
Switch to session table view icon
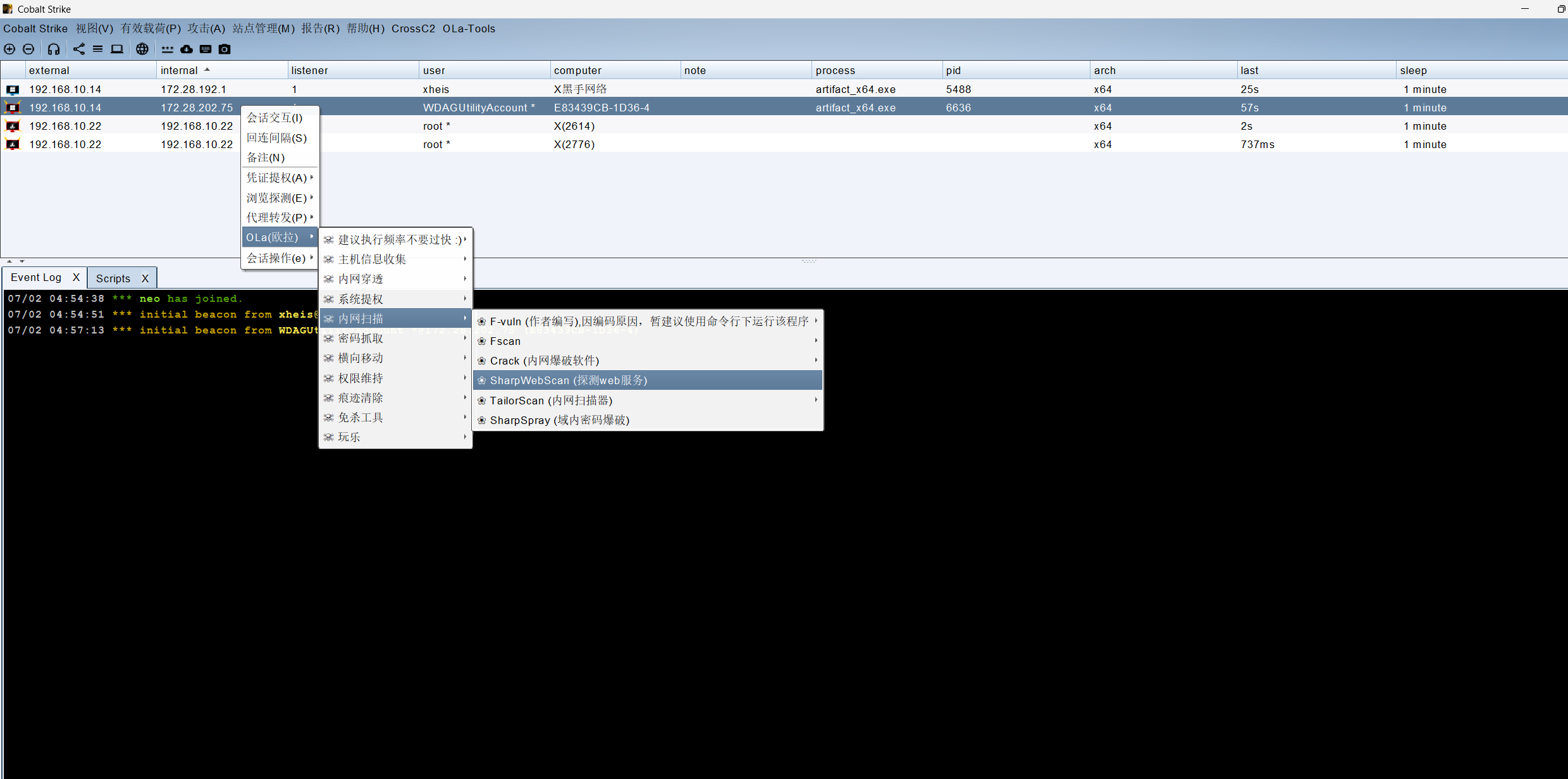click(97, 49)
